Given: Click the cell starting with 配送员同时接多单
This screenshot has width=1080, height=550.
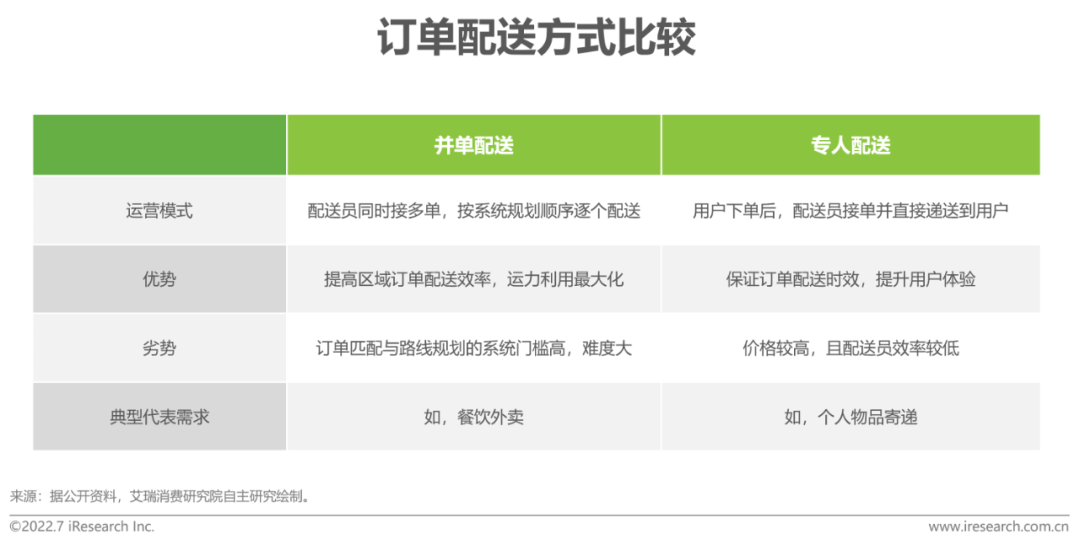Looking at the screenshot, I should [473, 211].
